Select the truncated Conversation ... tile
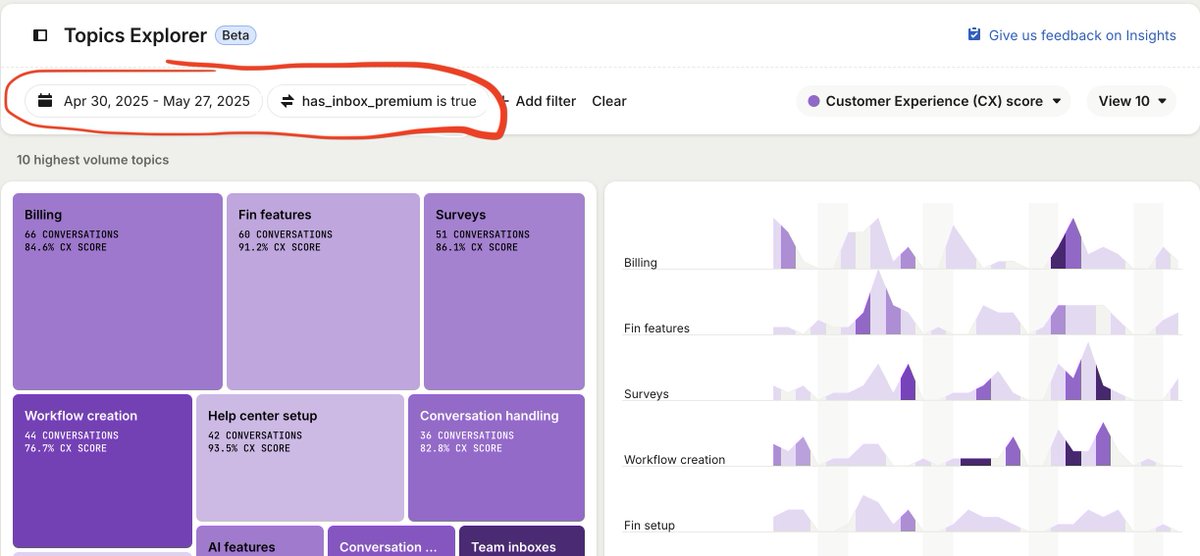 pyautogui.click(x=391, y=541)
